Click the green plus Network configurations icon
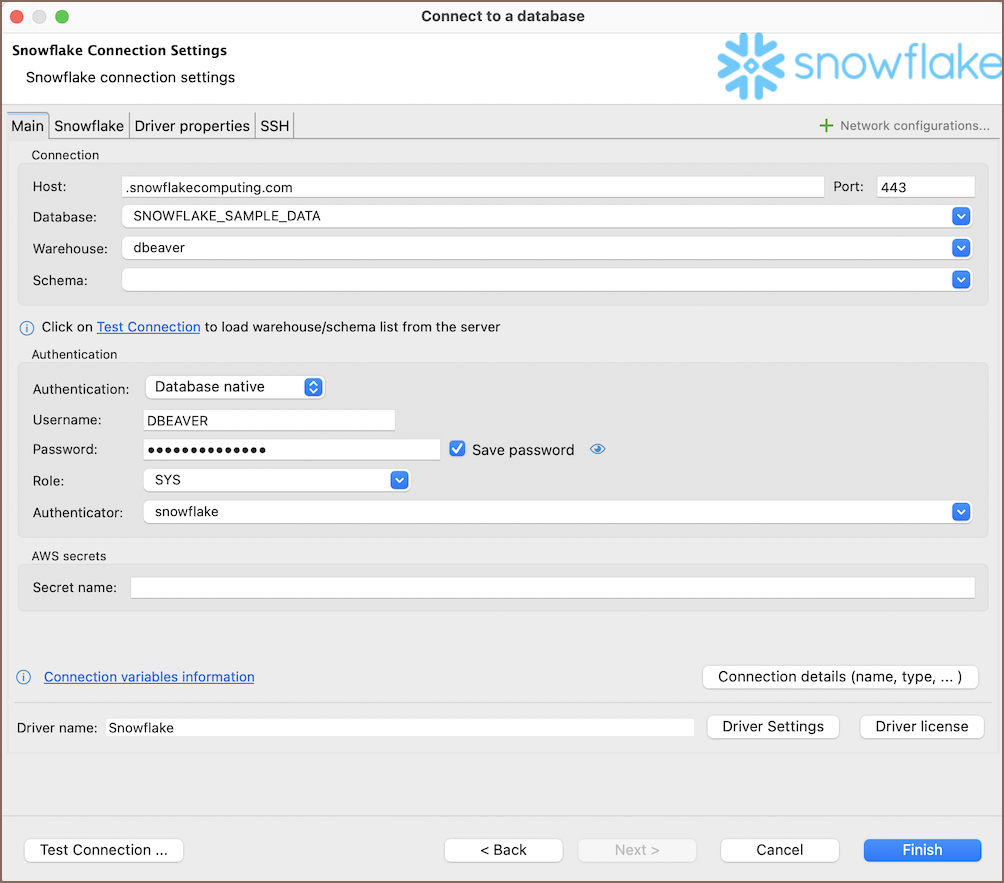This screenshot has width=1004, height=883. (x=826, y=126)
